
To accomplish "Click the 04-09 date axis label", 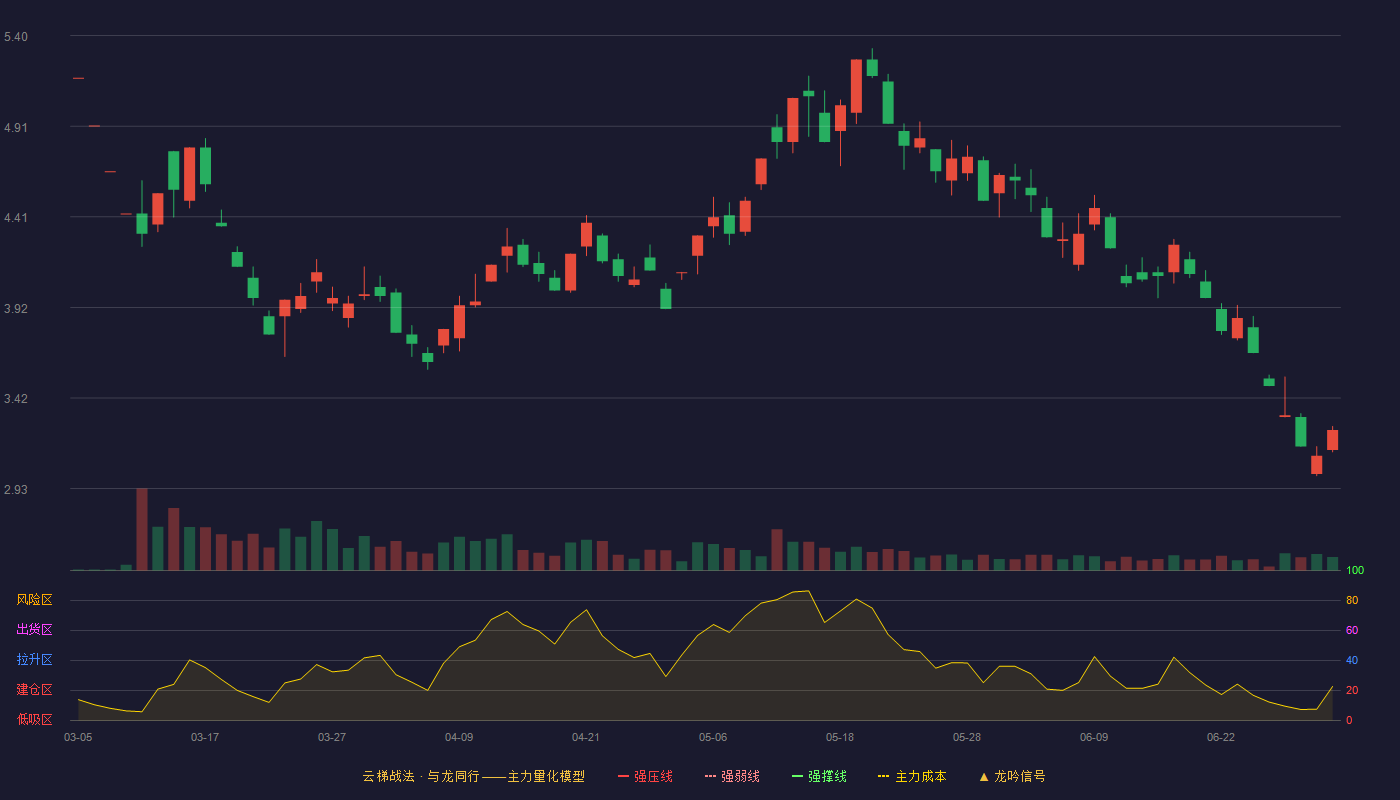I will 459,737.
